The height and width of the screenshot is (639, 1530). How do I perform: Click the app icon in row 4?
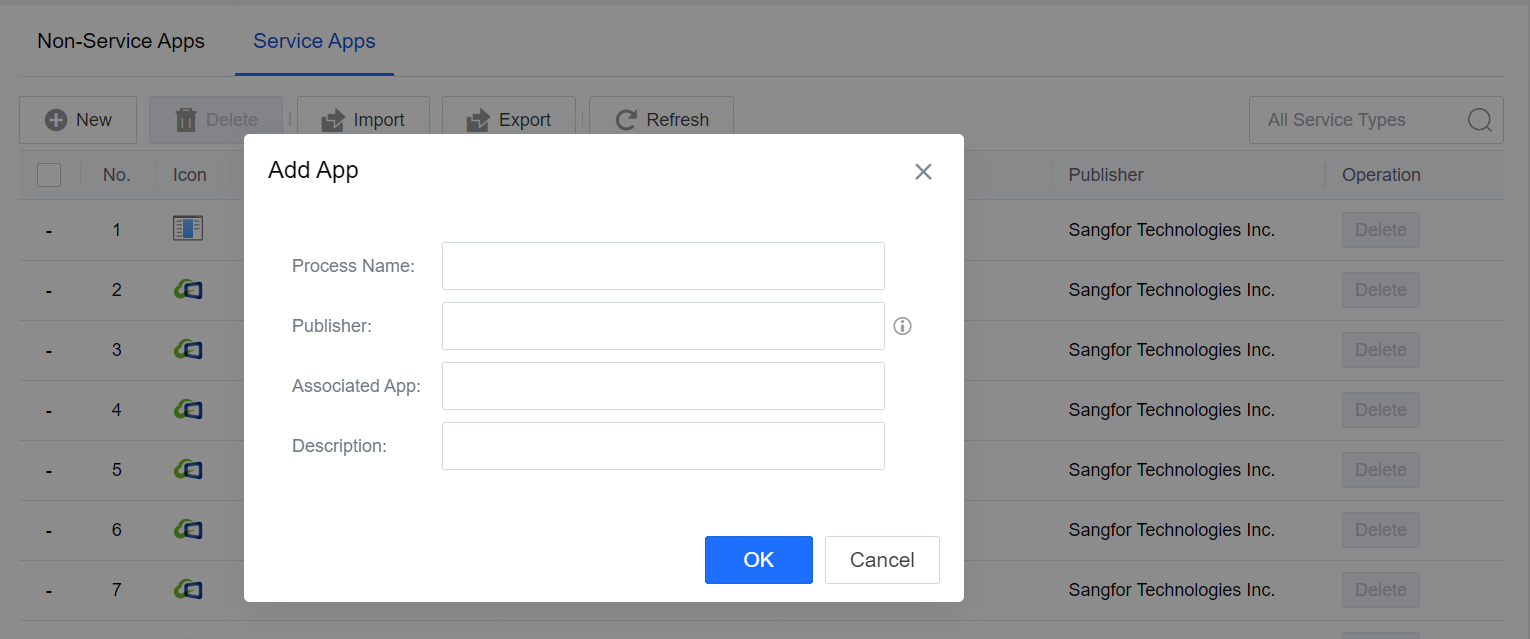tap(188, 410)
